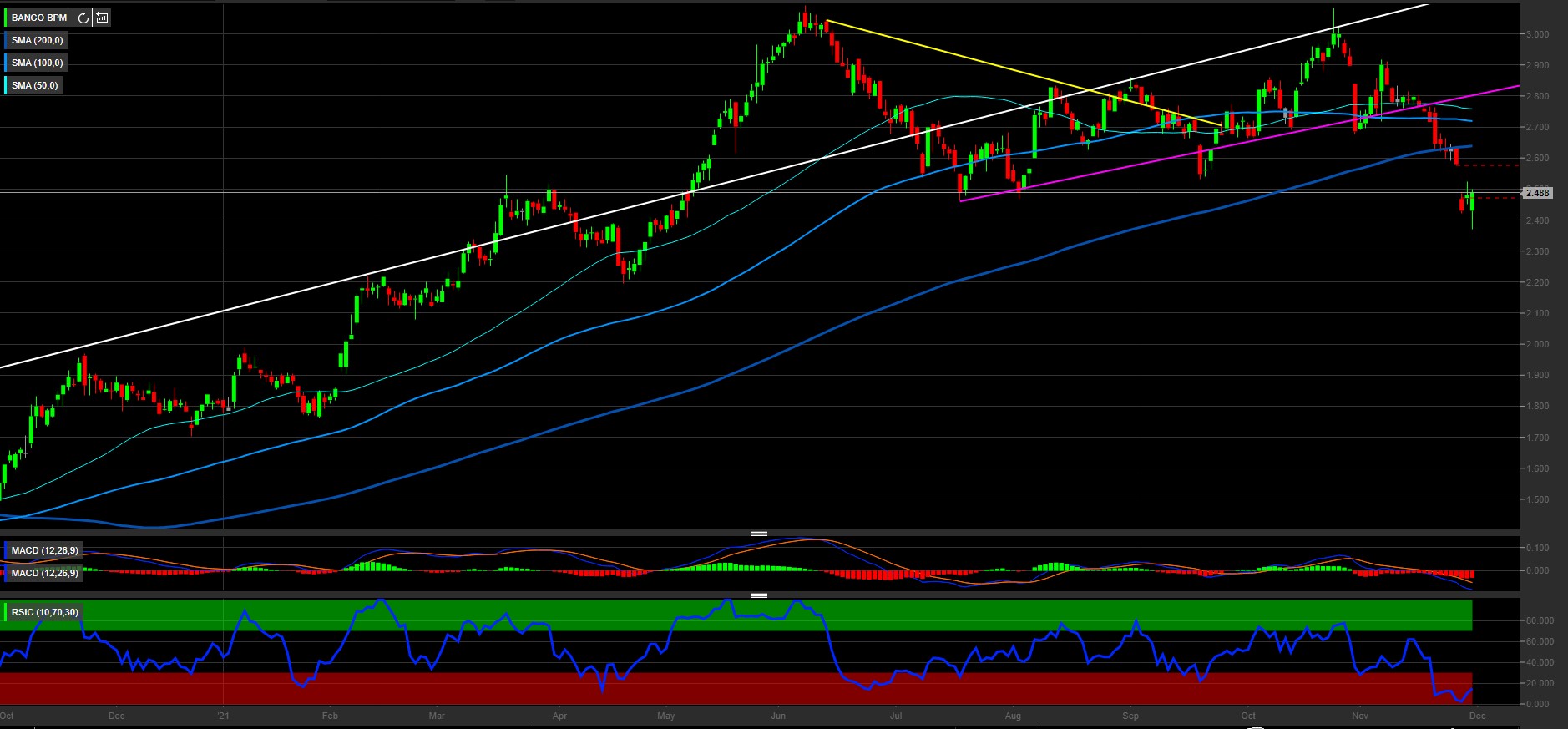Open the RSIC (10,70,30) indicator label
This screenshot has width=1568, height=729.
pyautogui.click(x=44, y=612)
